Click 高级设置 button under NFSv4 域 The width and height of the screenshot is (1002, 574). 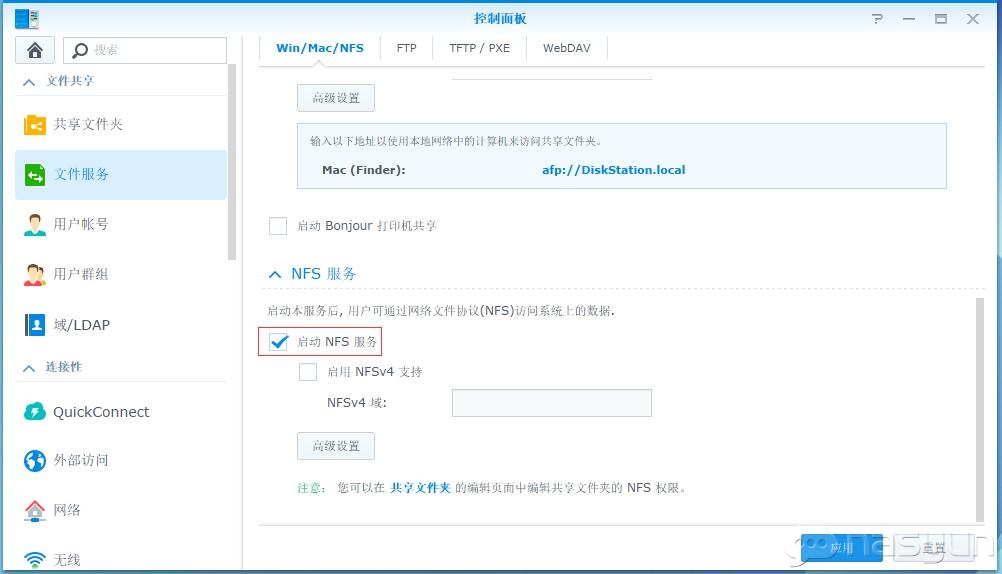pos(336,446)
